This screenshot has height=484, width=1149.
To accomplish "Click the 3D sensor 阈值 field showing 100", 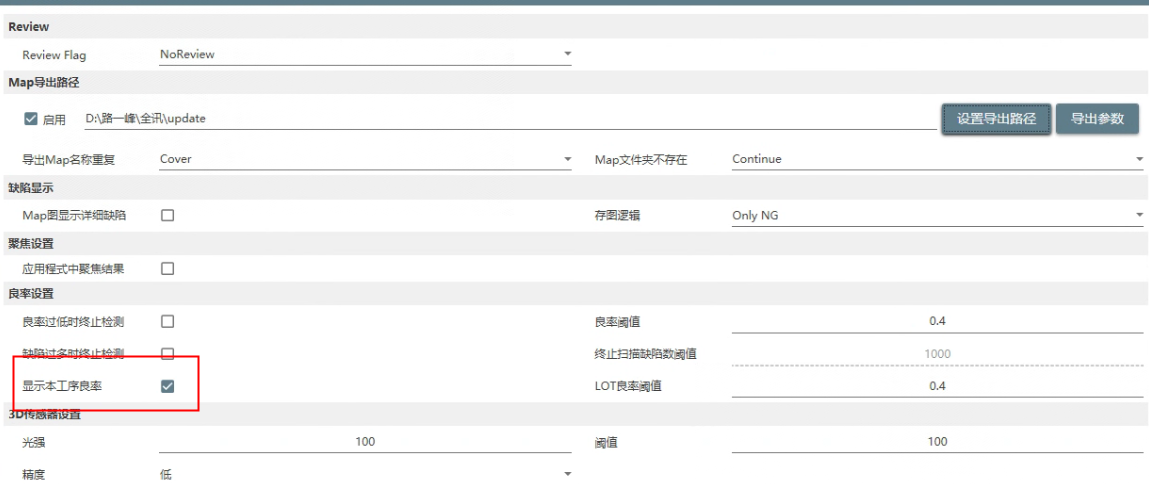I will click(937, 442).
